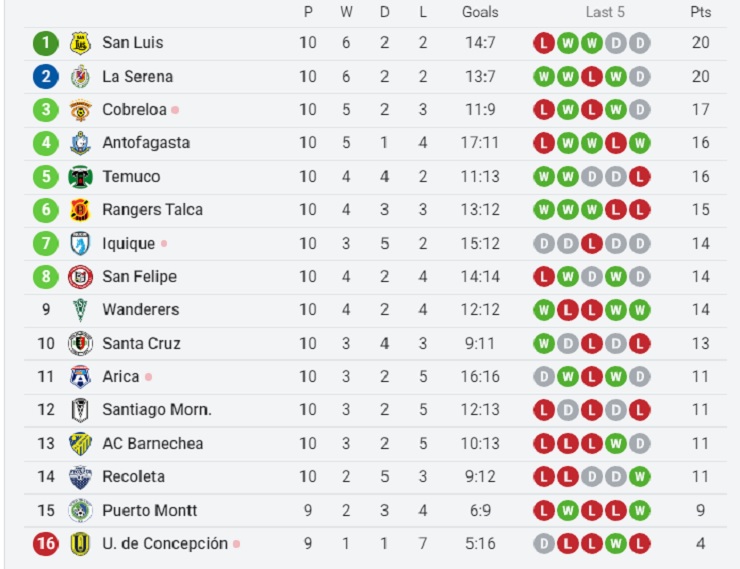Click the AC Barnechea team name
Screen dimensions: 740x569
153,443
